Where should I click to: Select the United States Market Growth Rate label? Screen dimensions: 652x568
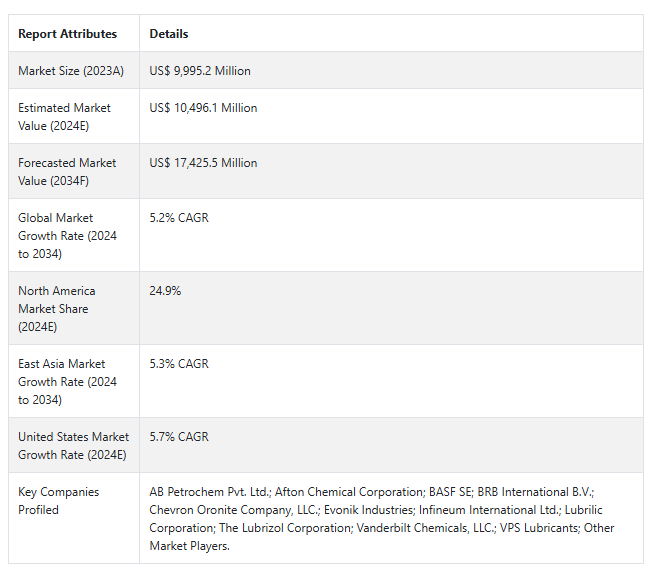coord(74,446)
